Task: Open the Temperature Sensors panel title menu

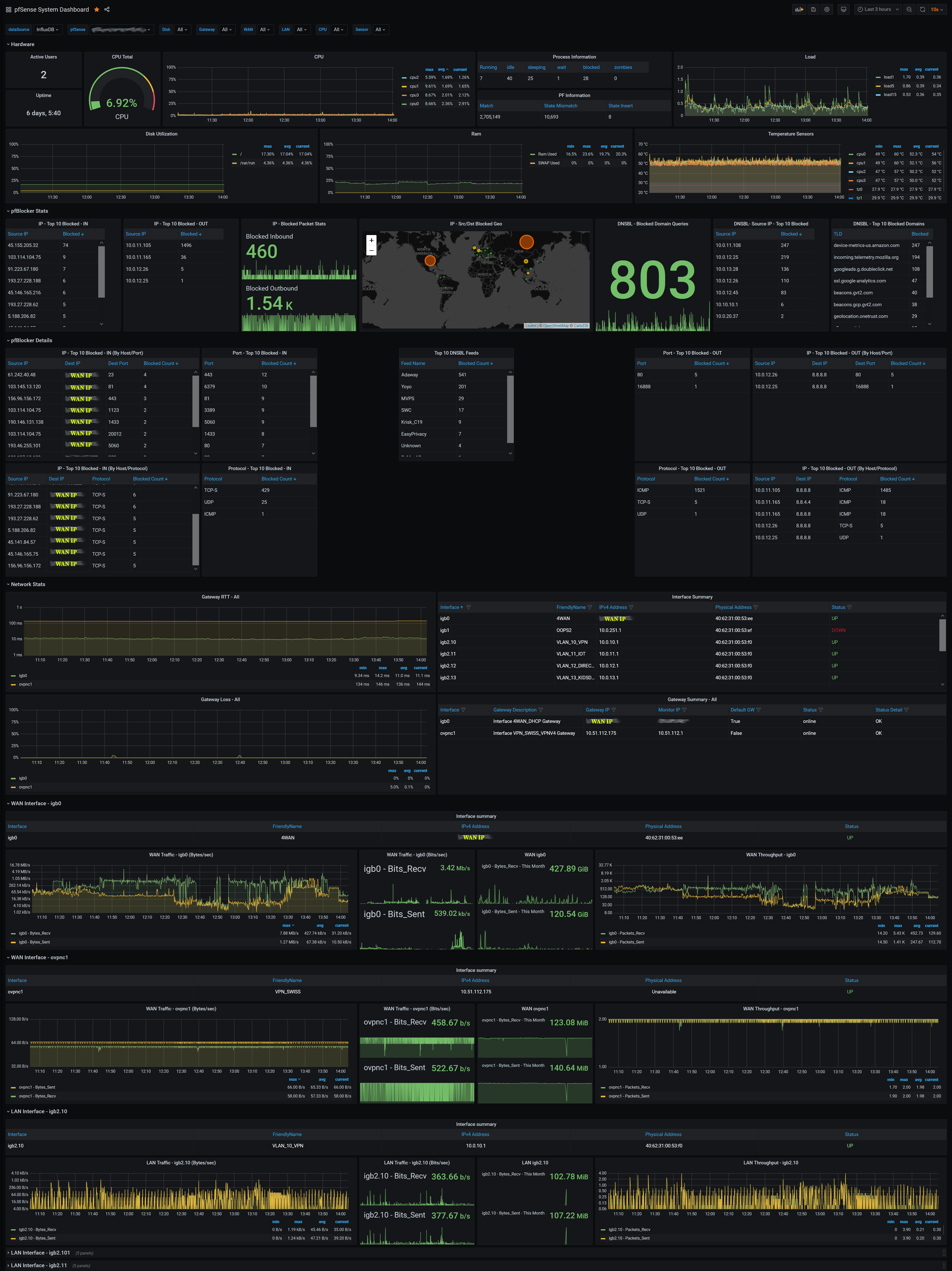Action: tap(790, 134)
